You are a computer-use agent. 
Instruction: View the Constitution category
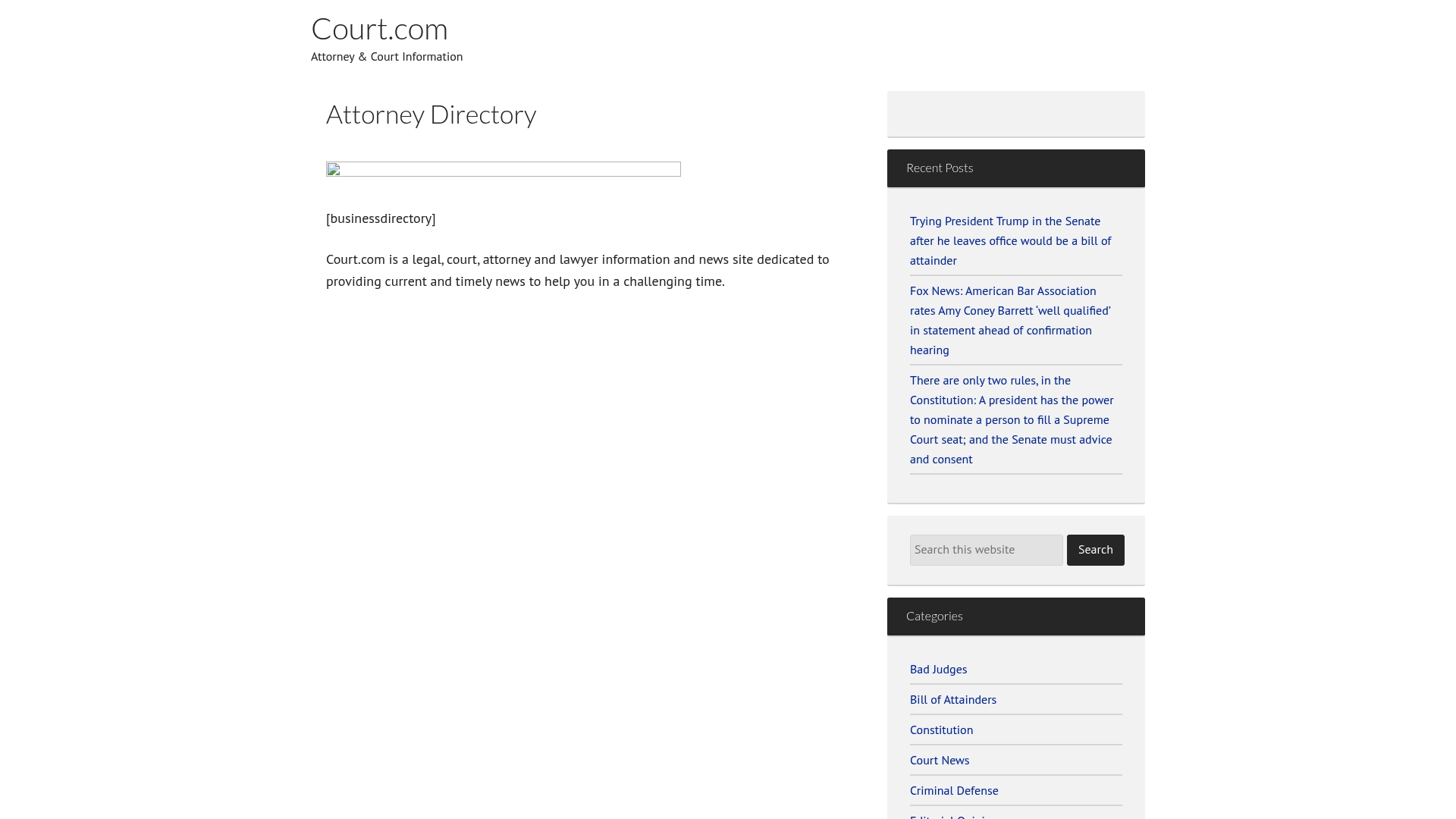pyautogui.click(x=941, y=730)
